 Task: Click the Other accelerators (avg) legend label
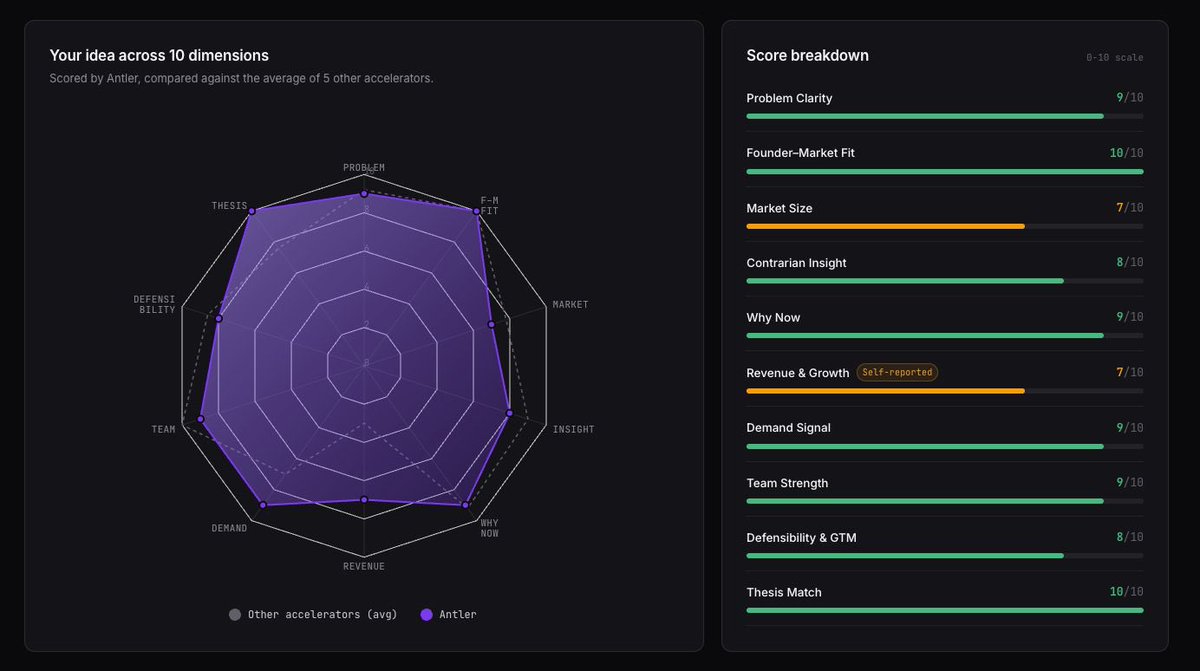tap(322, 615)
